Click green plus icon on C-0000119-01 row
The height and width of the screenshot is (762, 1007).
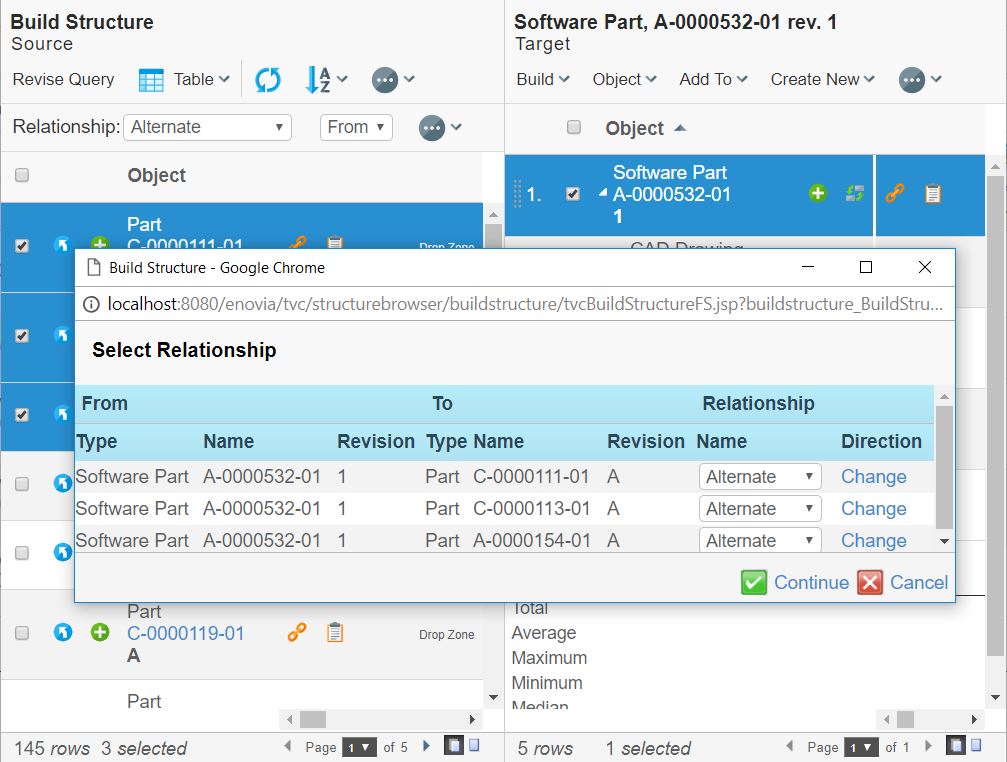tap(100, 632)
